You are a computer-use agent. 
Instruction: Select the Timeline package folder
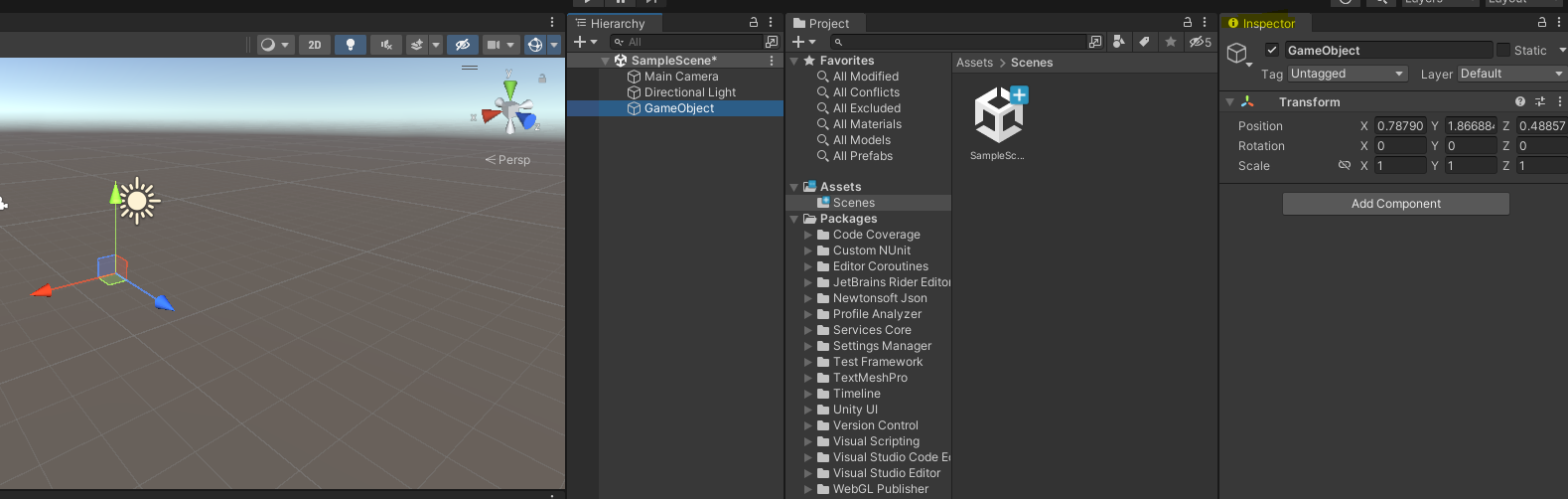857,394
